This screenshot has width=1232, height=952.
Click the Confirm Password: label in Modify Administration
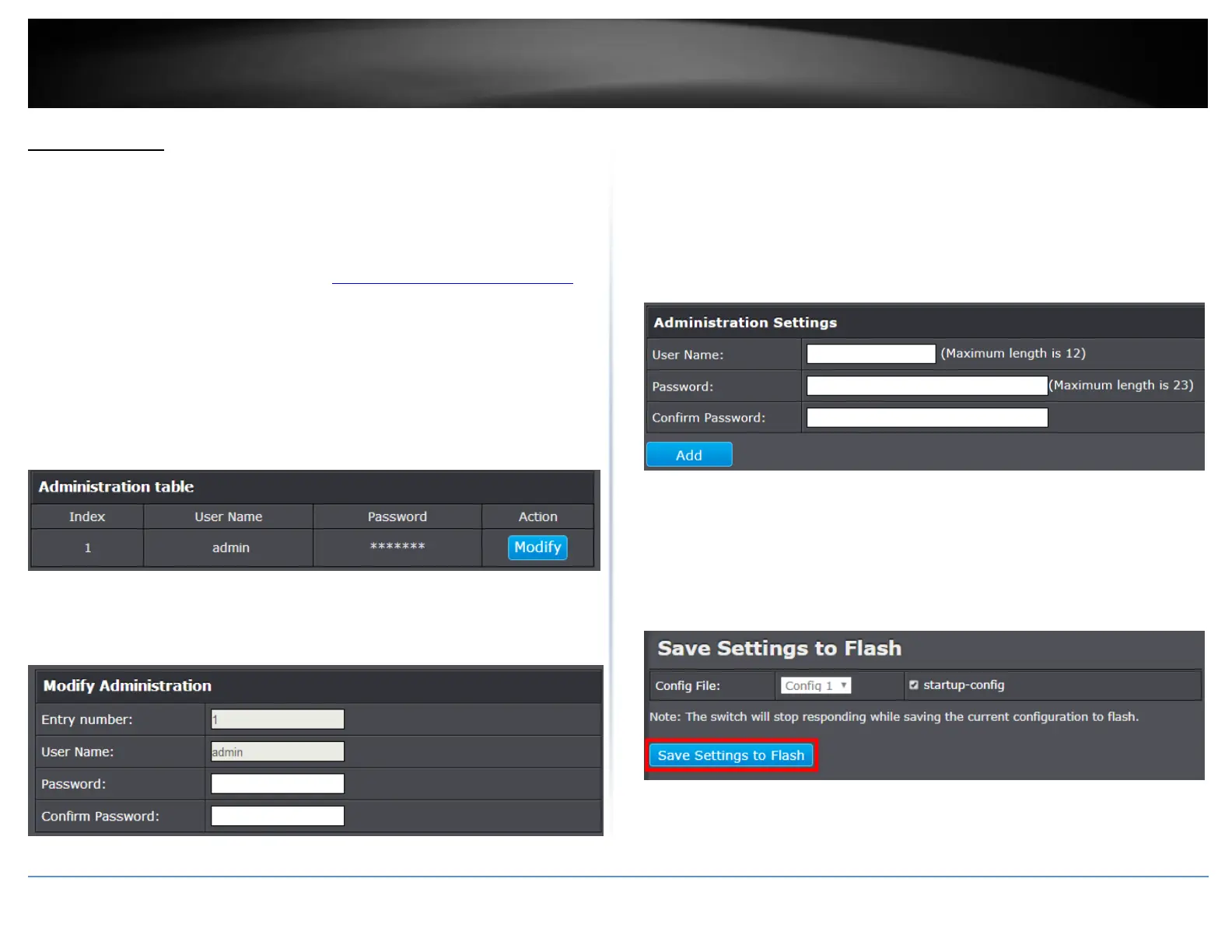tap(100, 817)
